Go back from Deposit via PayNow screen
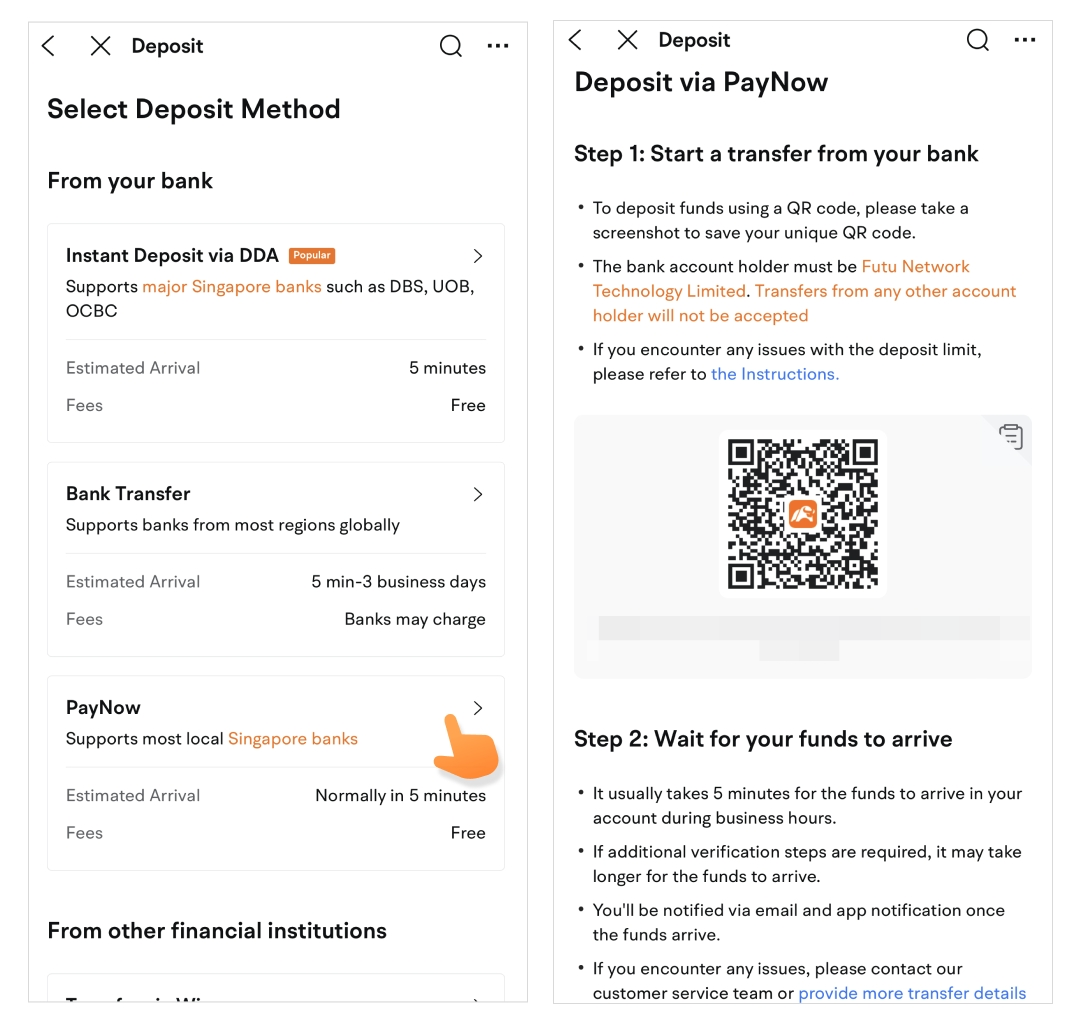The height and width of the screenshot is (1024, 1081). (575, 40)
